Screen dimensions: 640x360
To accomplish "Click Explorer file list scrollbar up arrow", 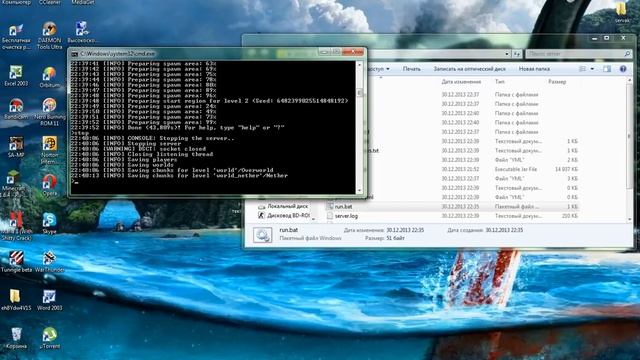I will coord(629,79).
